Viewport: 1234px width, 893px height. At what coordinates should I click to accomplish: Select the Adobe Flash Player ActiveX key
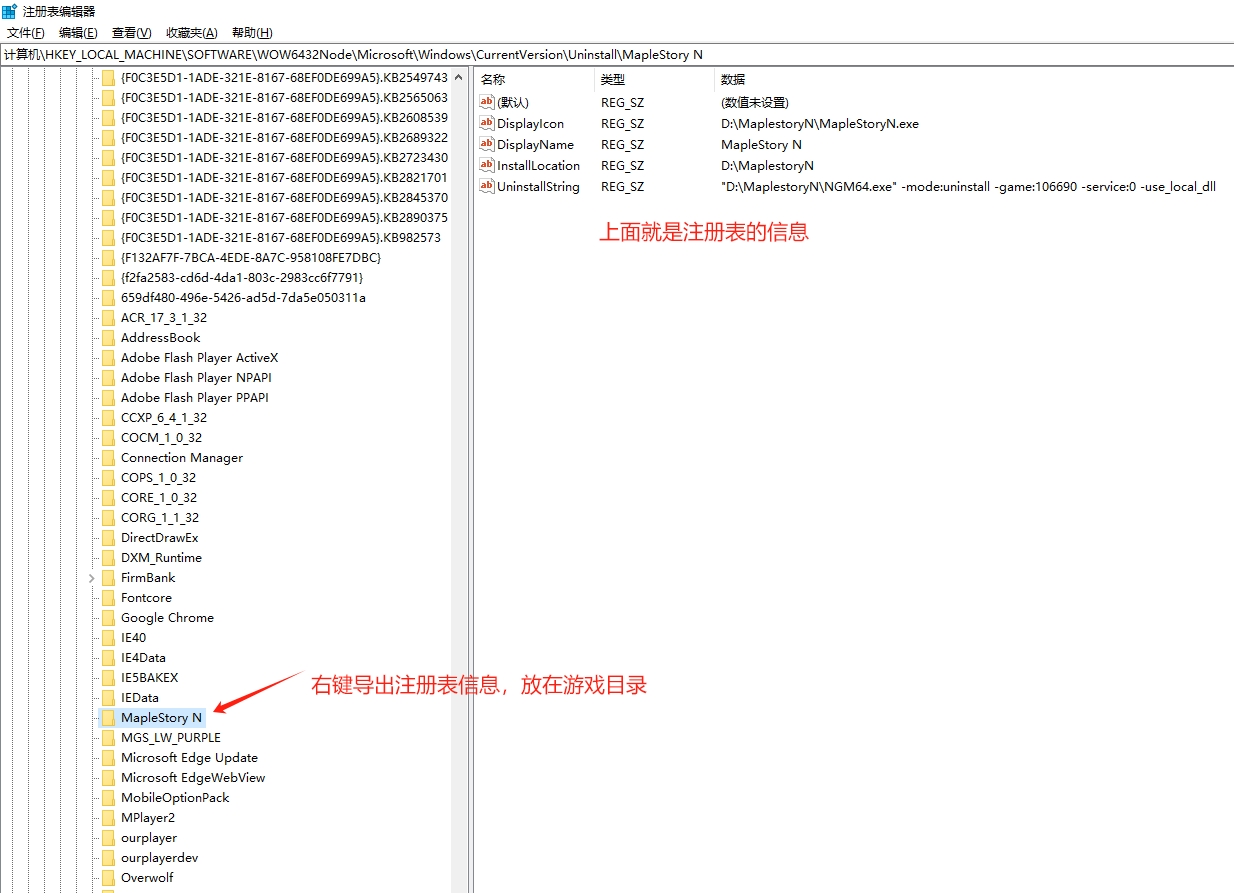coord(199,358)
